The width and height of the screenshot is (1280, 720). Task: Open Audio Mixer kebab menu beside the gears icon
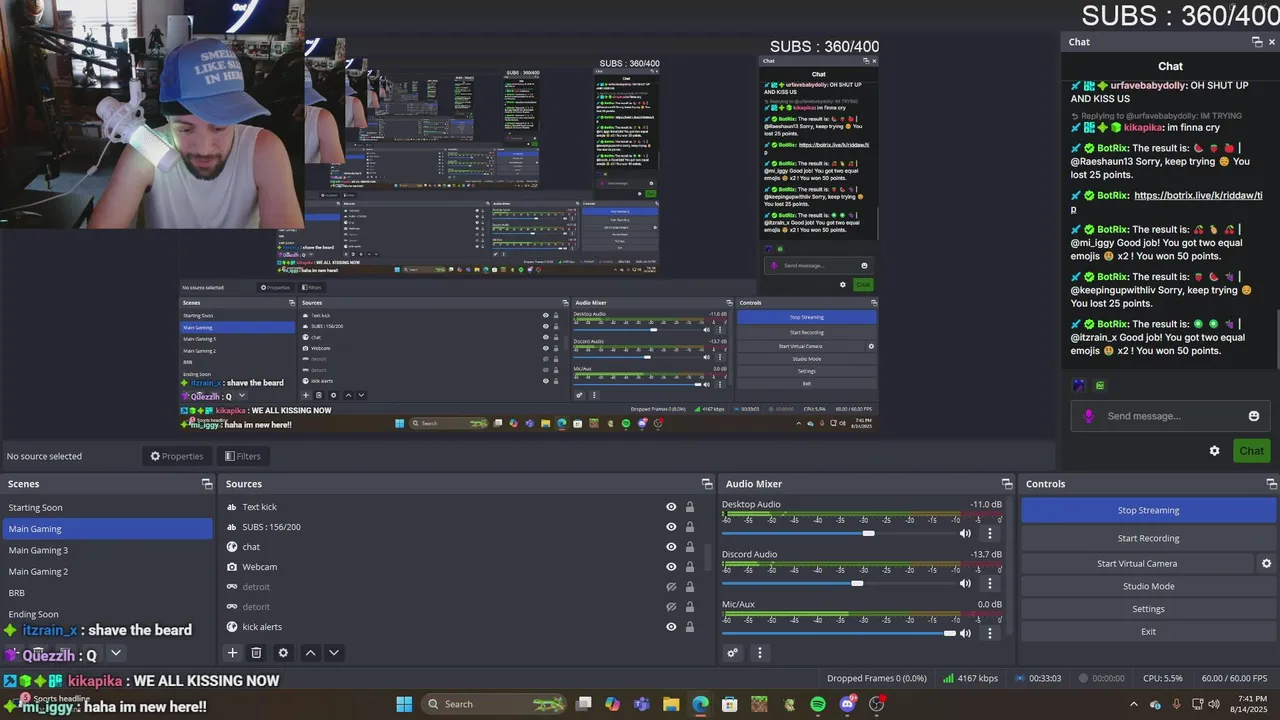(759, 653)
